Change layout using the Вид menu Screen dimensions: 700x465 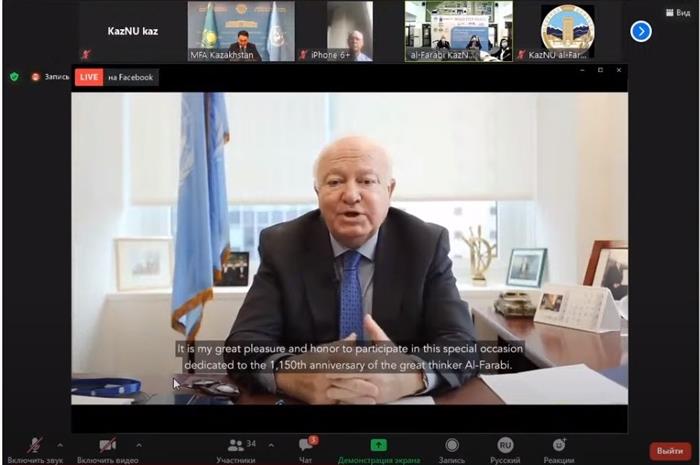click(x=683, y=11)
